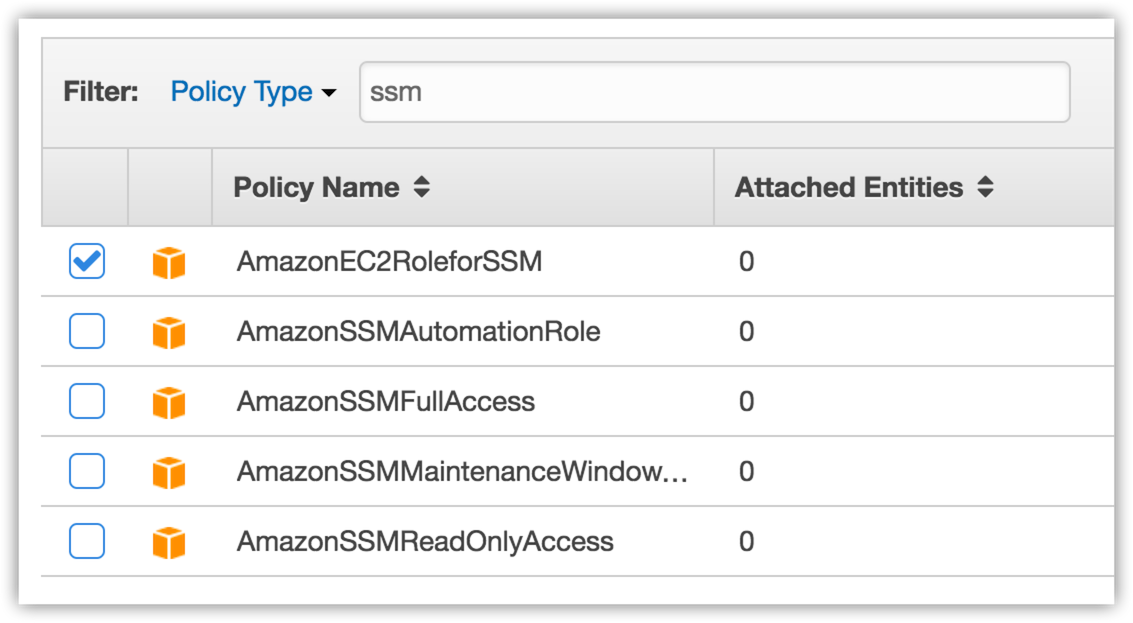Screen dimensions: 1133x623
Task: Click the cube icon beside AmazonSSMMaintenanceWindow policy
Action: (x=169, y=472)
